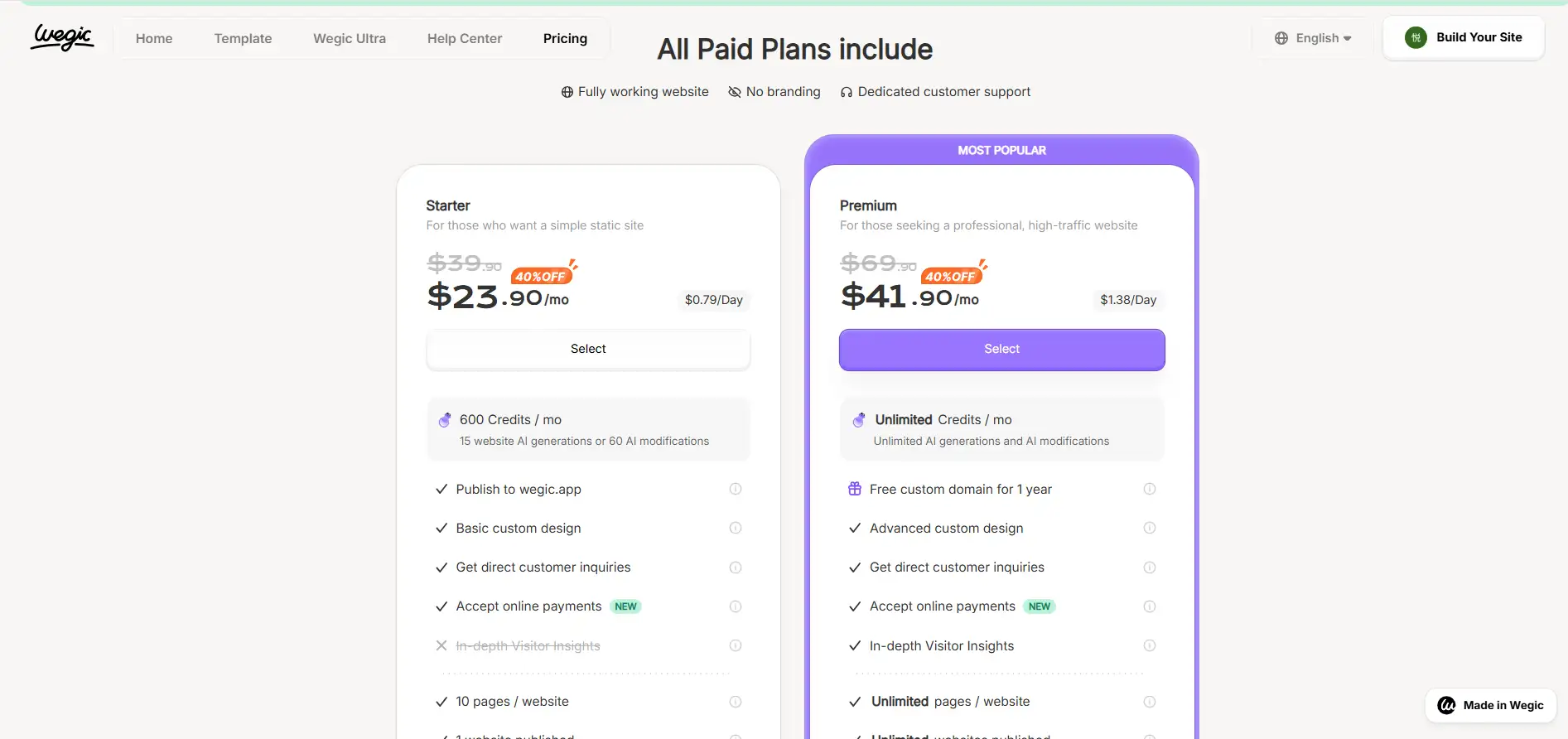Click info icon beside Advanced custom design
The height and width of the screenshot is (739, 1568).
click(1150, 528)
